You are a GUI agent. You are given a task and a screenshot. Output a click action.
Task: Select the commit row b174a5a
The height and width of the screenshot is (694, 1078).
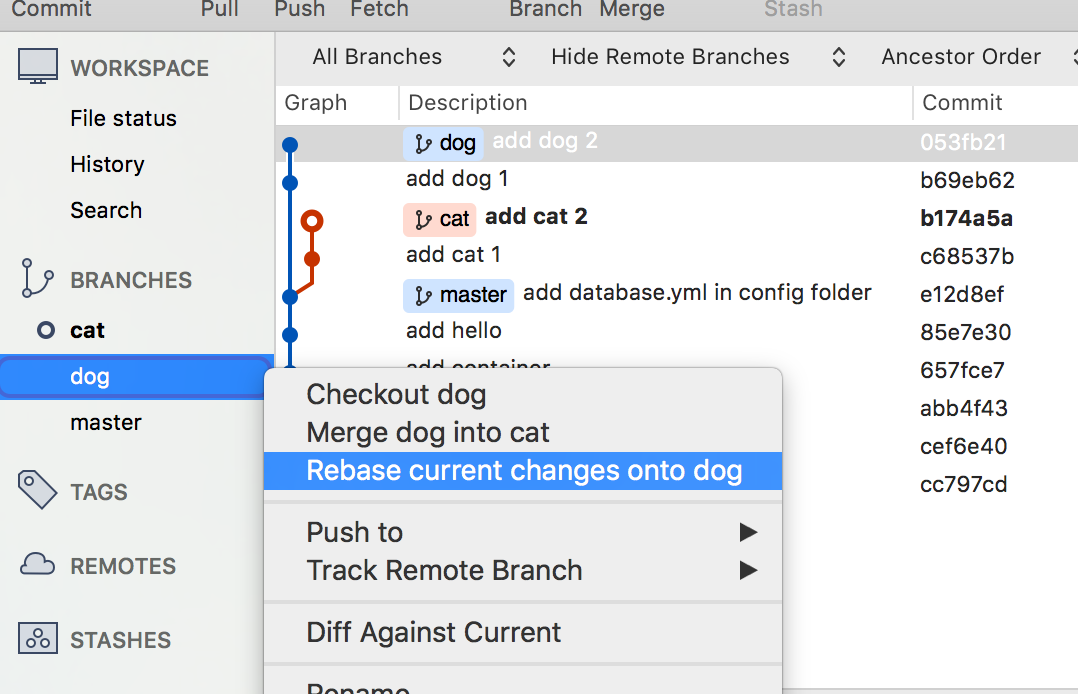pos(966,217)
